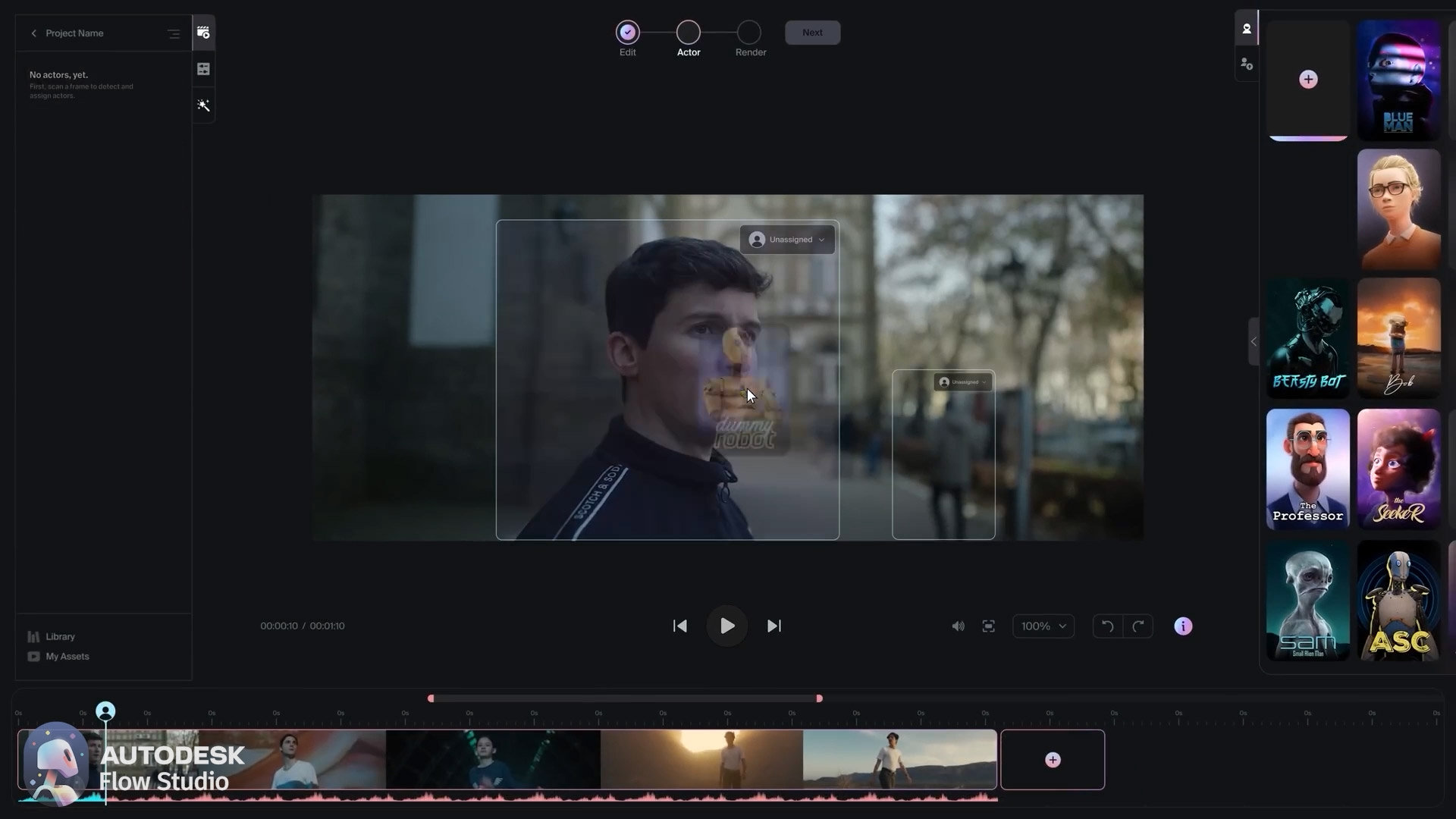The image size is (1456, 819).
Task: Open the large Unassigned actor dropdown
Action: (788, 240)
